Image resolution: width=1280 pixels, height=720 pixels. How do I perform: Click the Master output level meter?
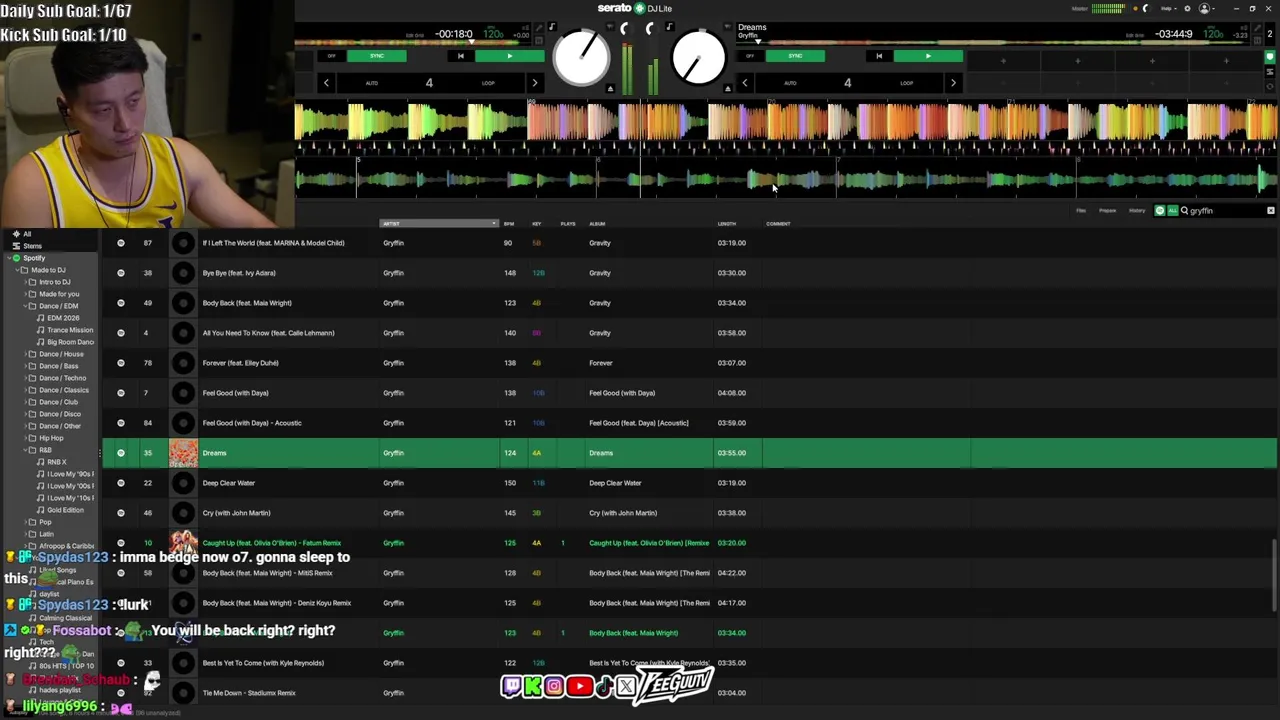coord(1108,8)
